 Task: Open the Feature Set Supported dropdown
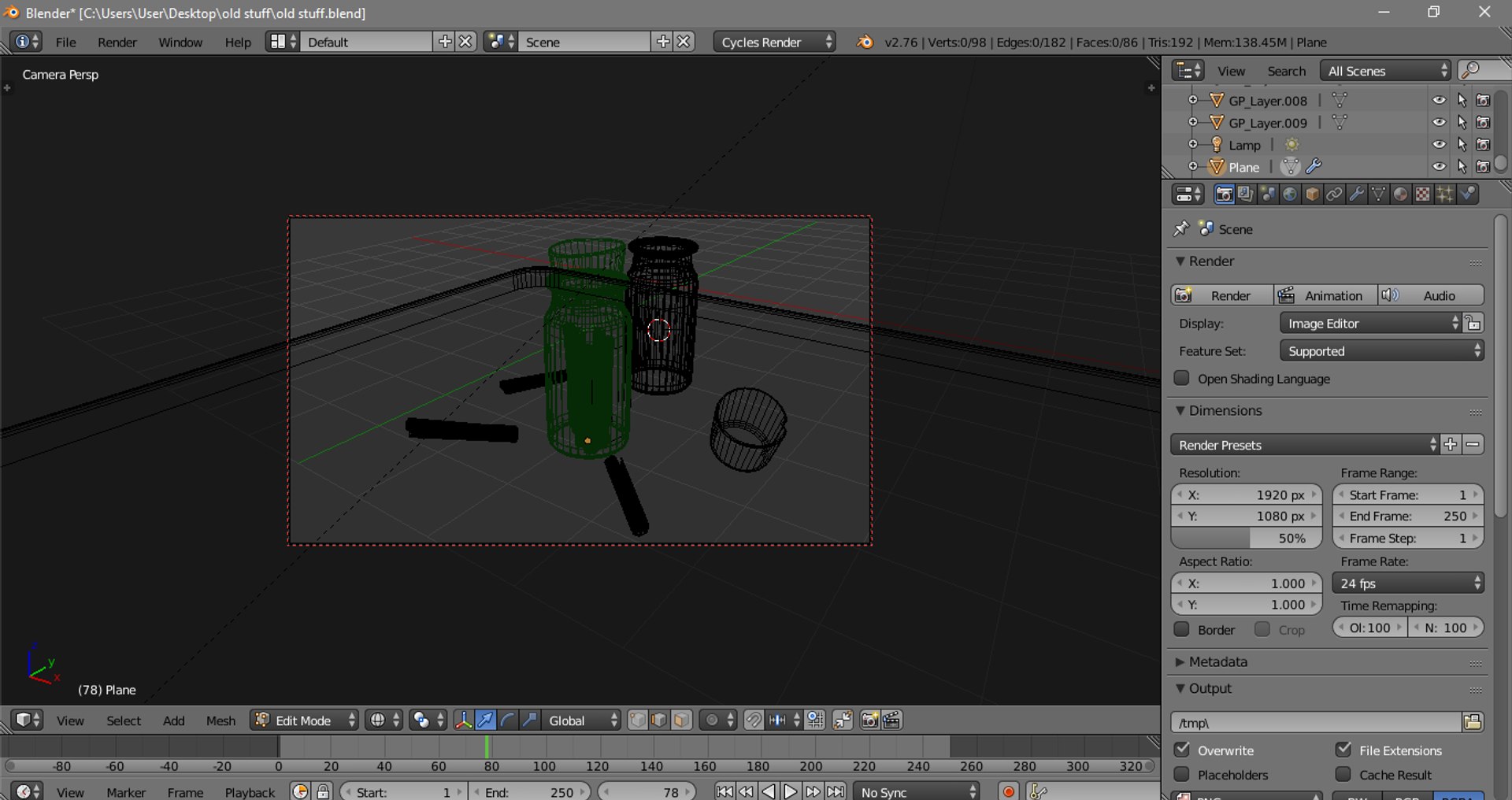(x=1382, y=350)
